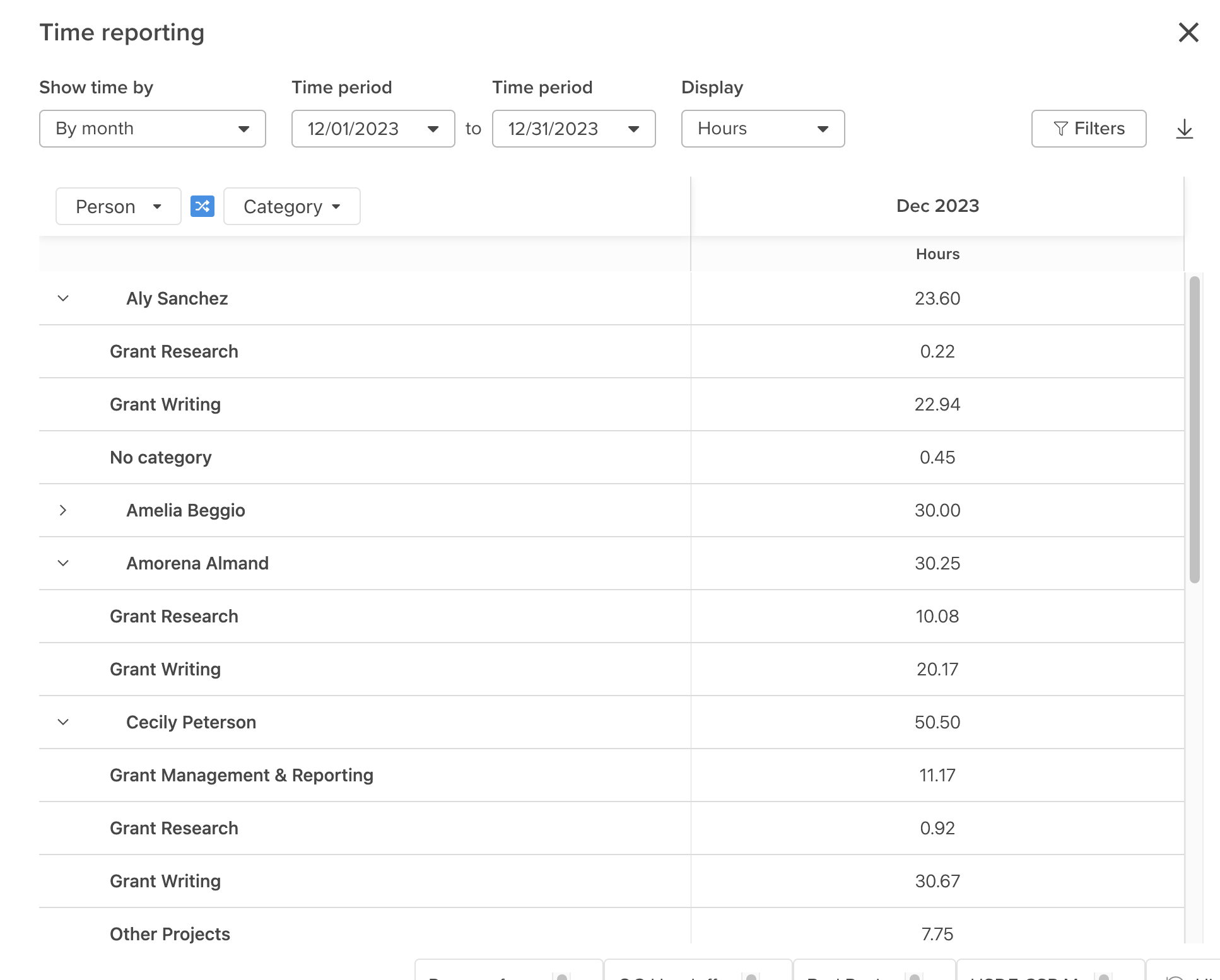This screenshot has width=1220, height=980.
Task: Click the vertical scrollbar of the table
Action: (1194, 429)
